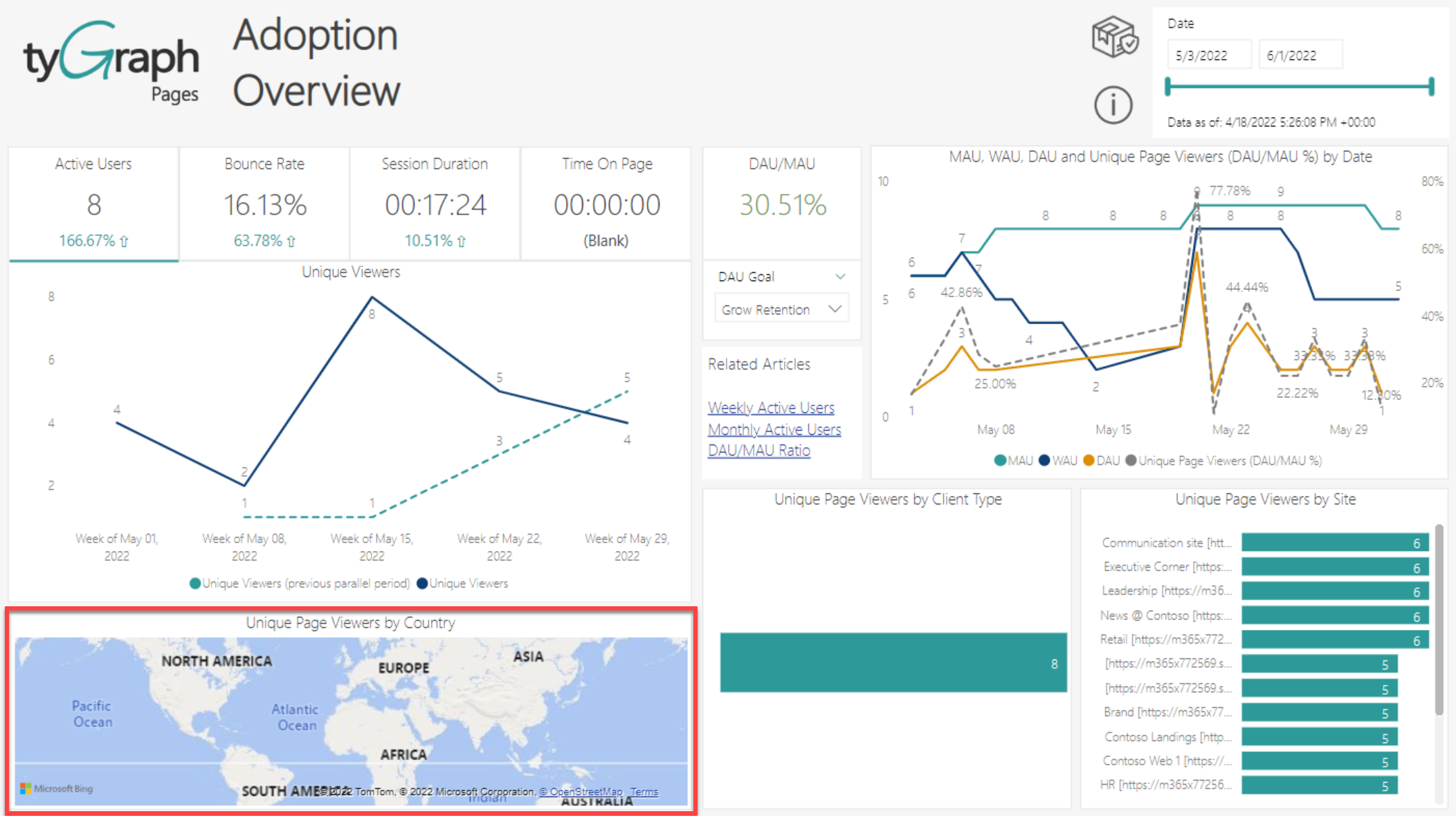Open DAU/MAU Ratio article link
The image size is (1456, 816).
coord(759,451)
